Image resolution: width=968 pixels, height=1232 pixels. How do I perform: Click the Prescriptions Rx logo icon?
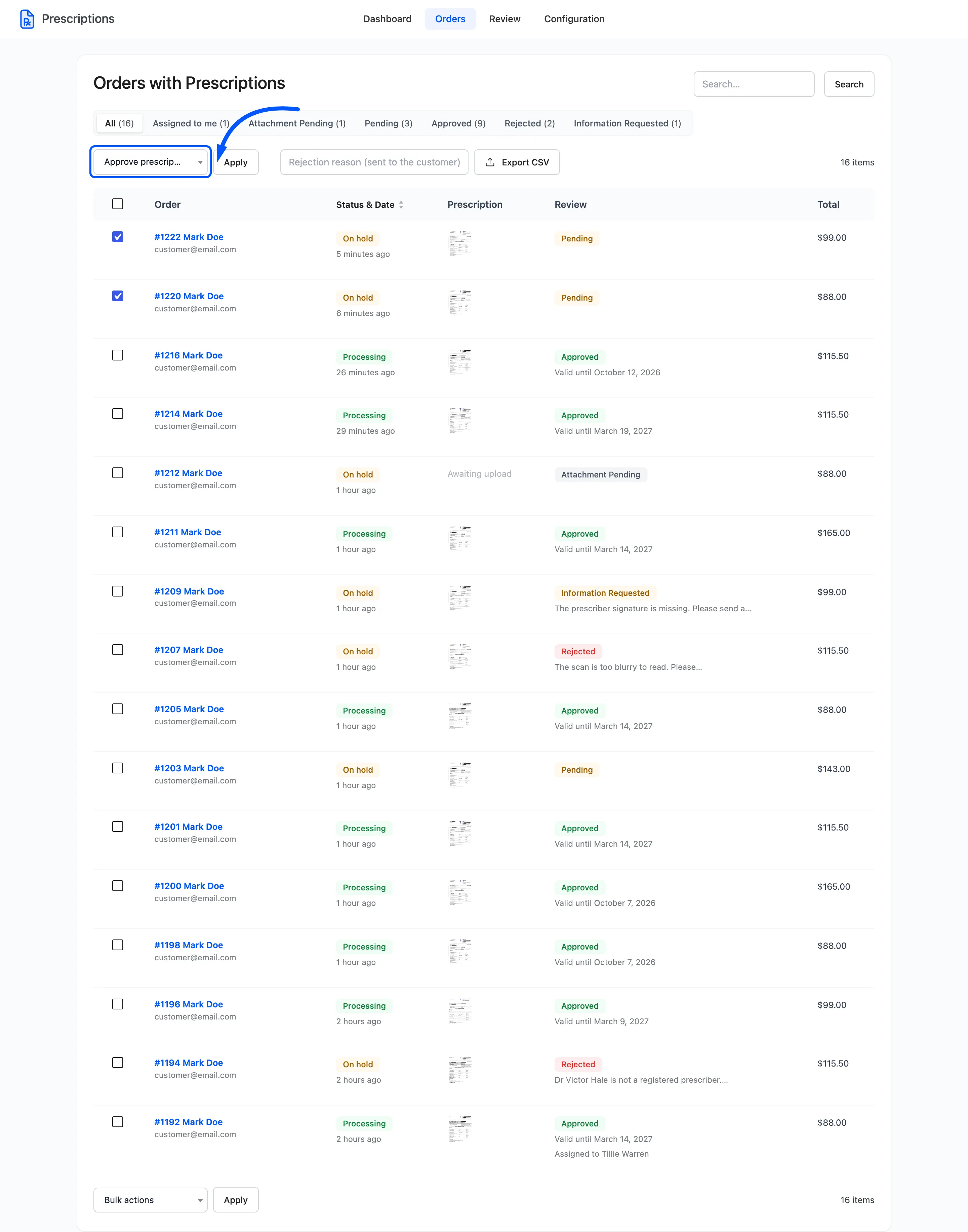click(x=27, y=19)
